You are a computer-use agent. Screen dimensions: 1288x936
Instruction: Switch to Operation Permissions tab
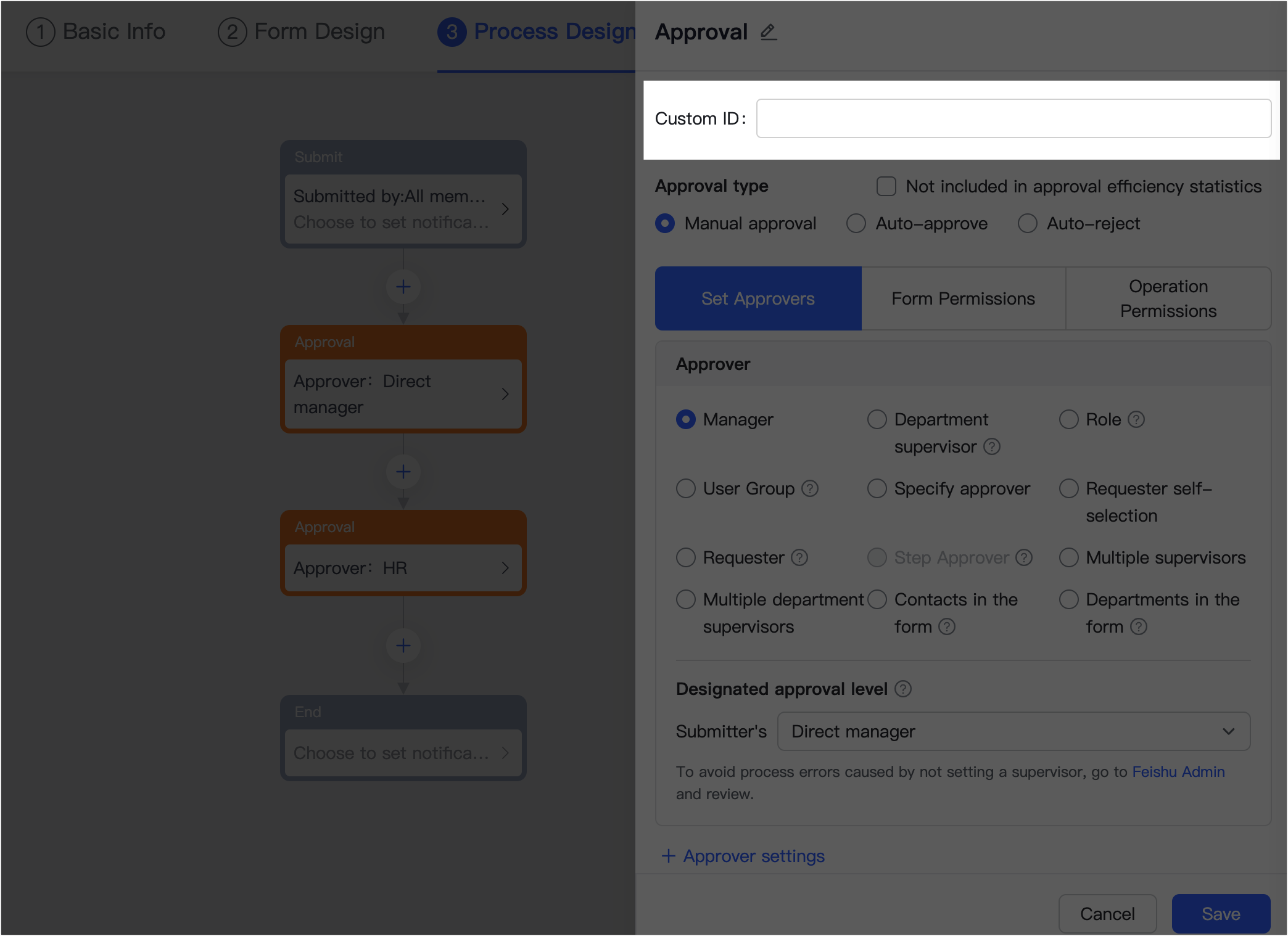click(1168, 298)
